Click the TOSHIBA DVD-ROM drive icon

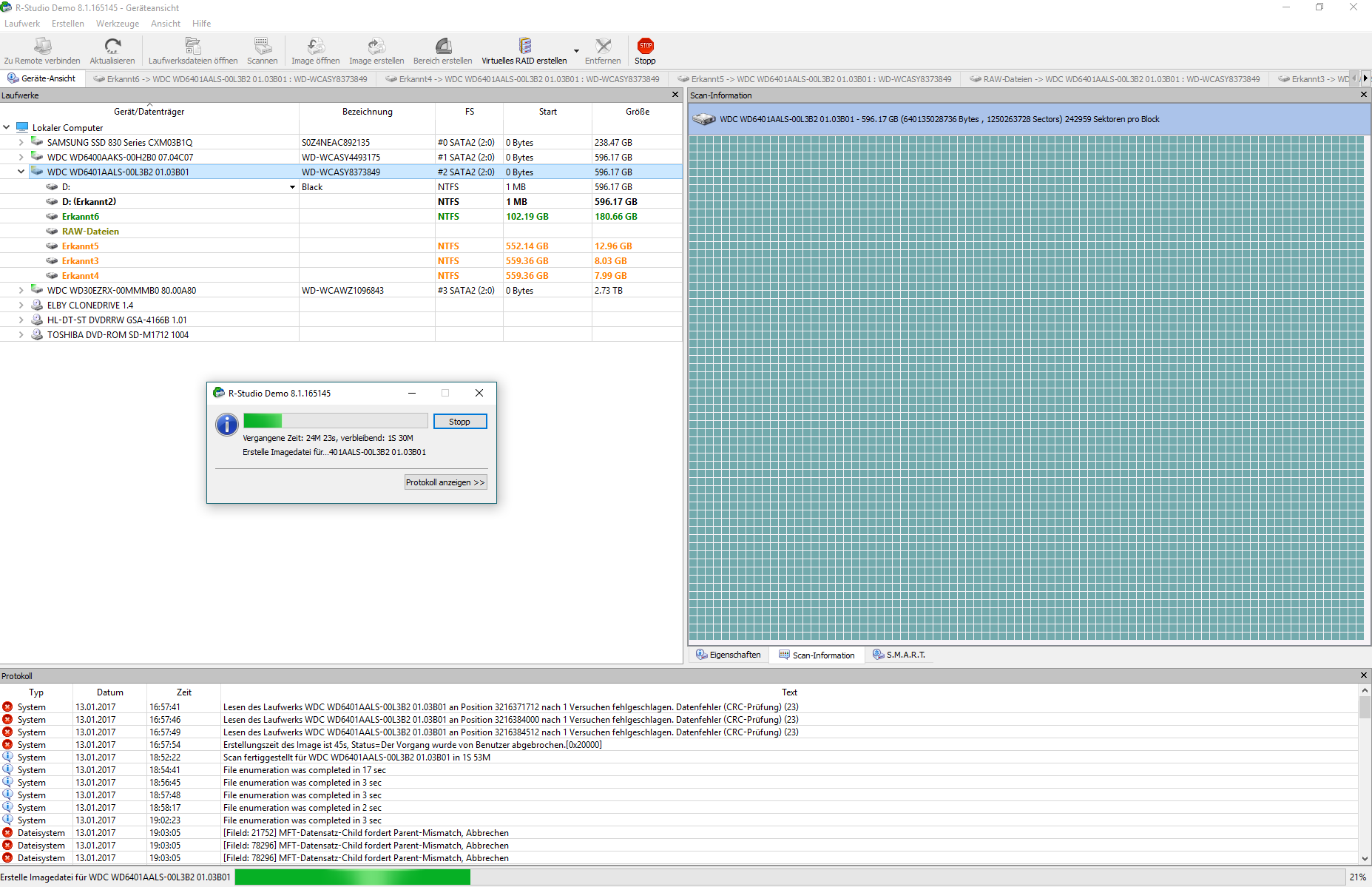37,334
